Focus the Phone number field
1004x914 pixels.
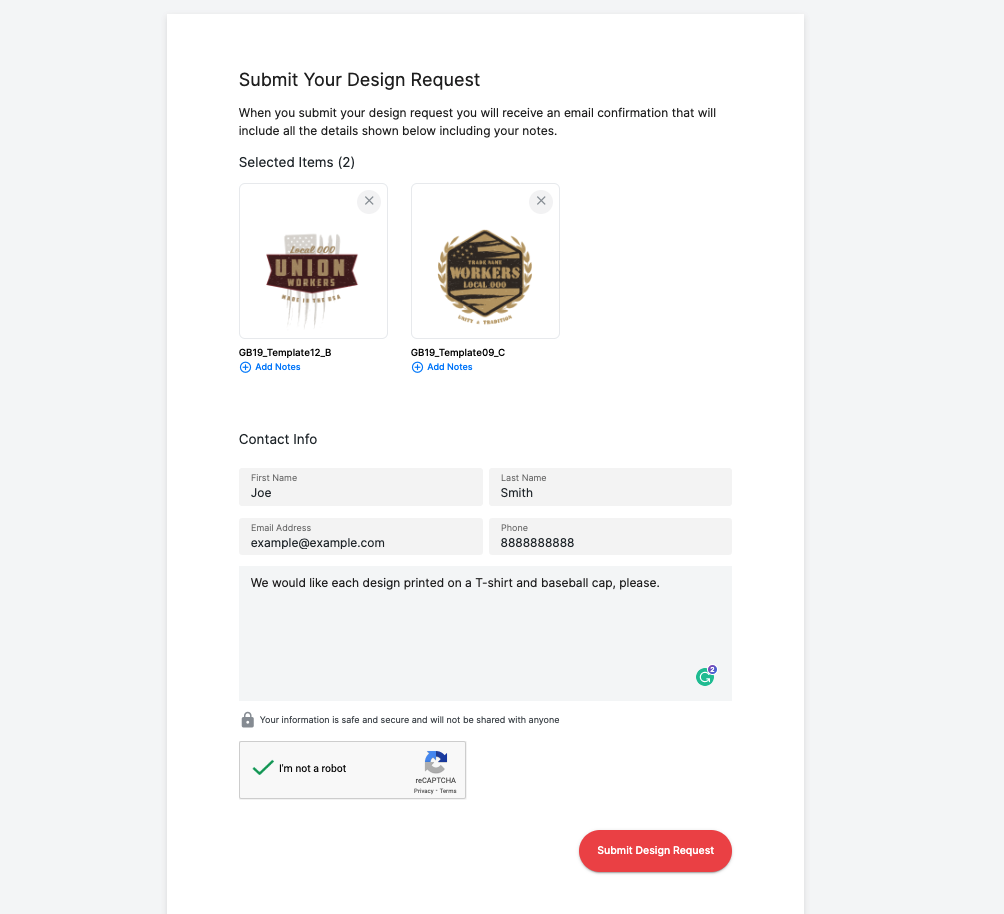click(610, 537)
